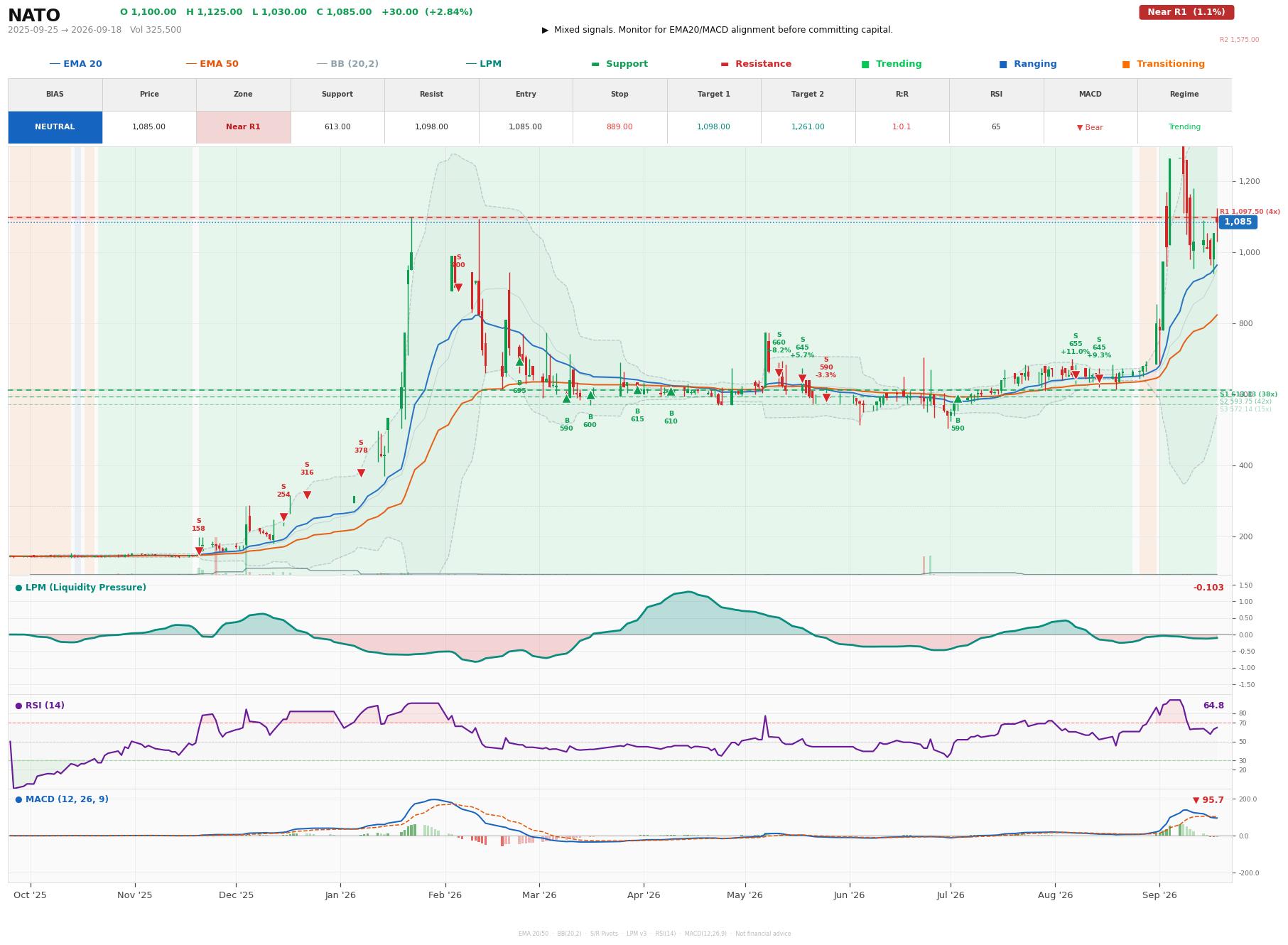The image size is (1288, 945).
Task: Toggle the EMA 50 legend entry
Action: [212, 64]
